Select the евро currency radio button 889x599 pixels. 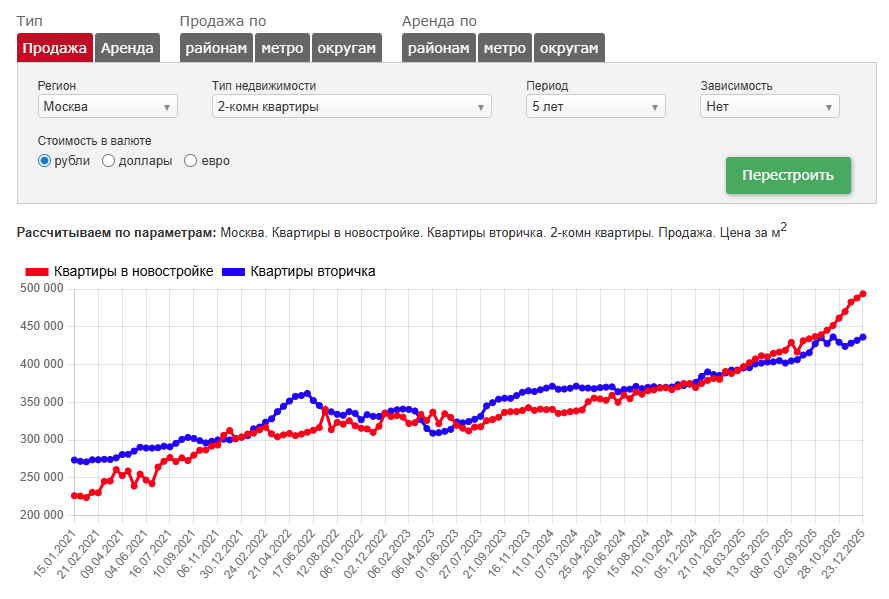pyautogui.click(x=190, y=161)
